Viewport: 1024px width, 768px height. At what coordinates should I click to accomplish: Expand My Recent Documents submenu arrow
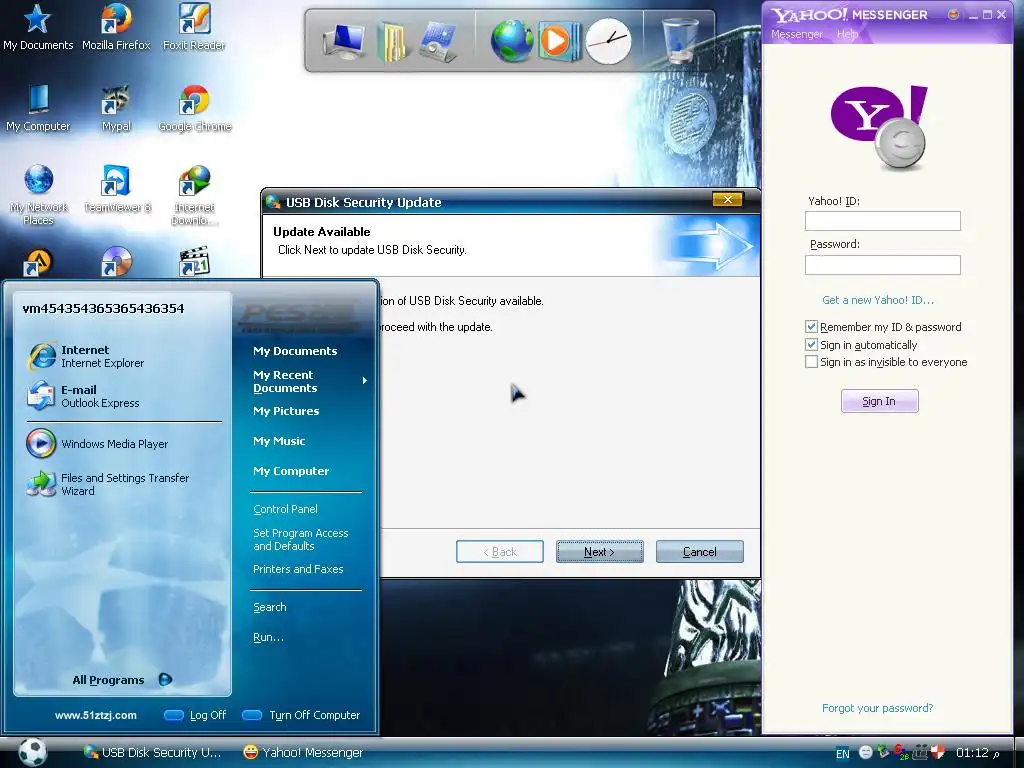pyautogui.click(x=364, y=381)
